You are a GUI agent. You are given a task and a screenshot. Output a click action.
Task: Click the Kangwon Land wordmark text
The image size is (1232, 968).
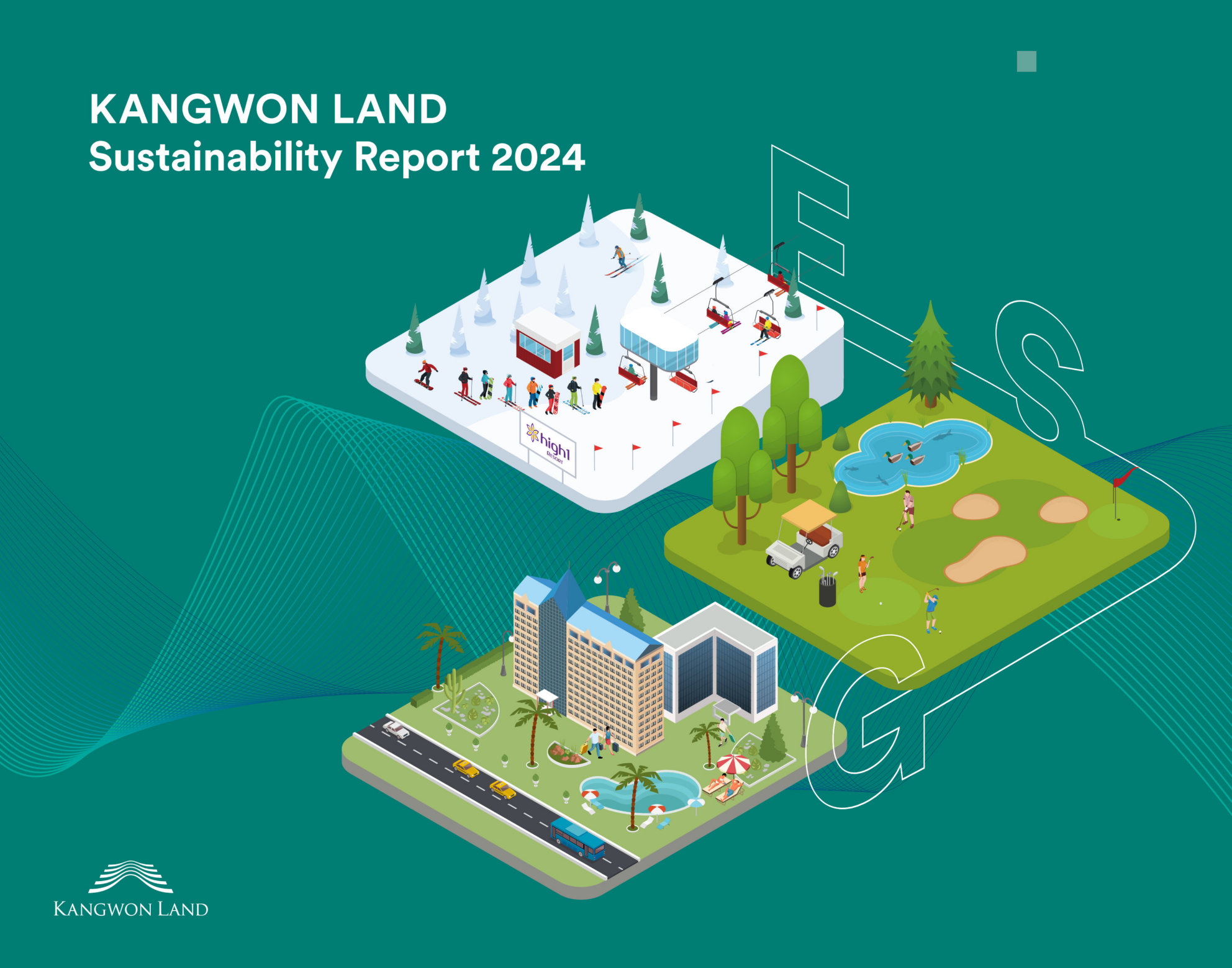coord(130,909)
